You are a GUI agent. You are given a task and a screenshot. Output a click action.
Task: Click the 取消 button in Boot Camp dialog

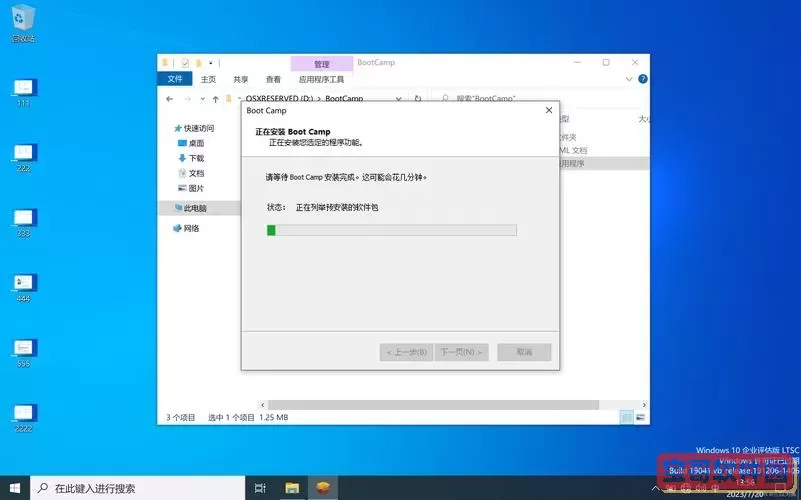(524, 352)
